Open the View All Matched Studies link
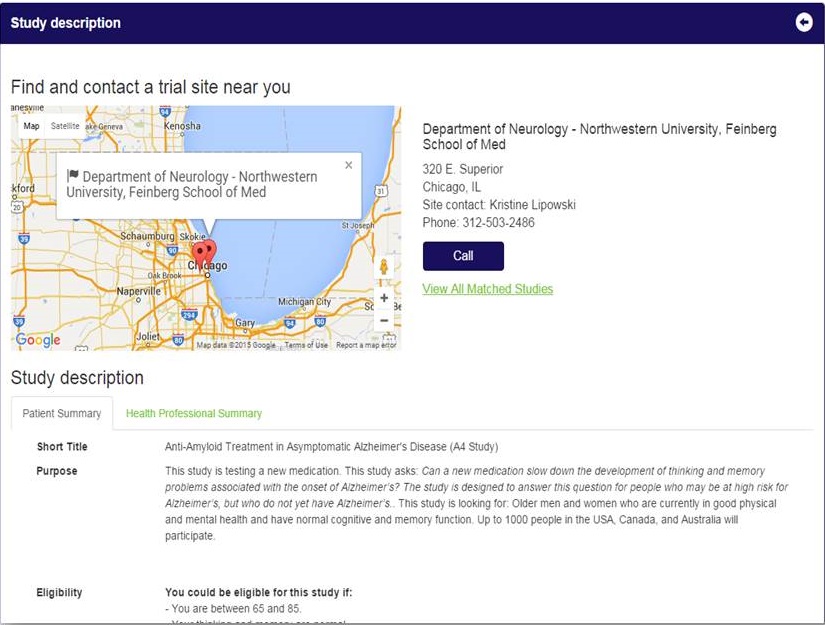Screen dimensions: 825x625 [x=487, y=289]
